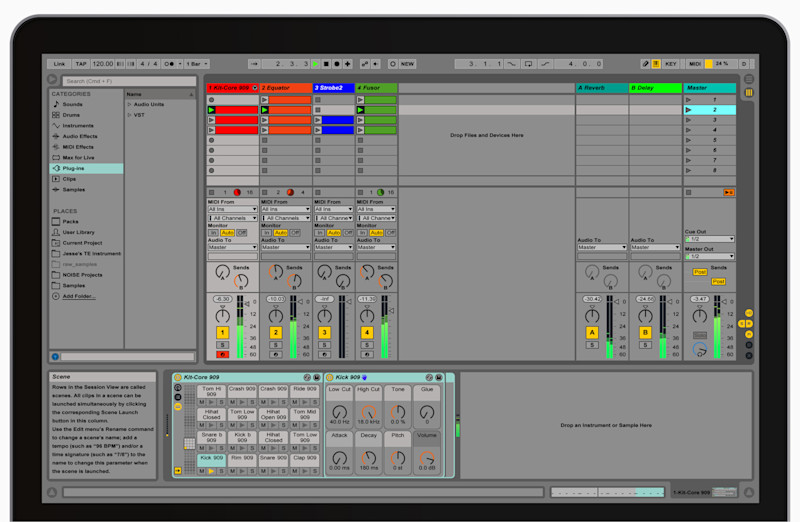Click Add Folder in Places
Screen dimensions: 800x522
click(79, 296)
